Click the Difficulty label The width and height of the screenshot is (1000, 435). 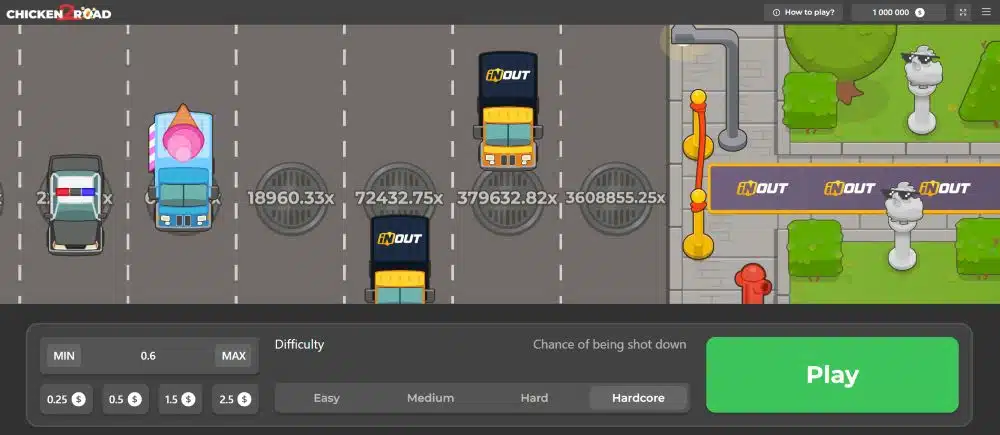(299, 344)
